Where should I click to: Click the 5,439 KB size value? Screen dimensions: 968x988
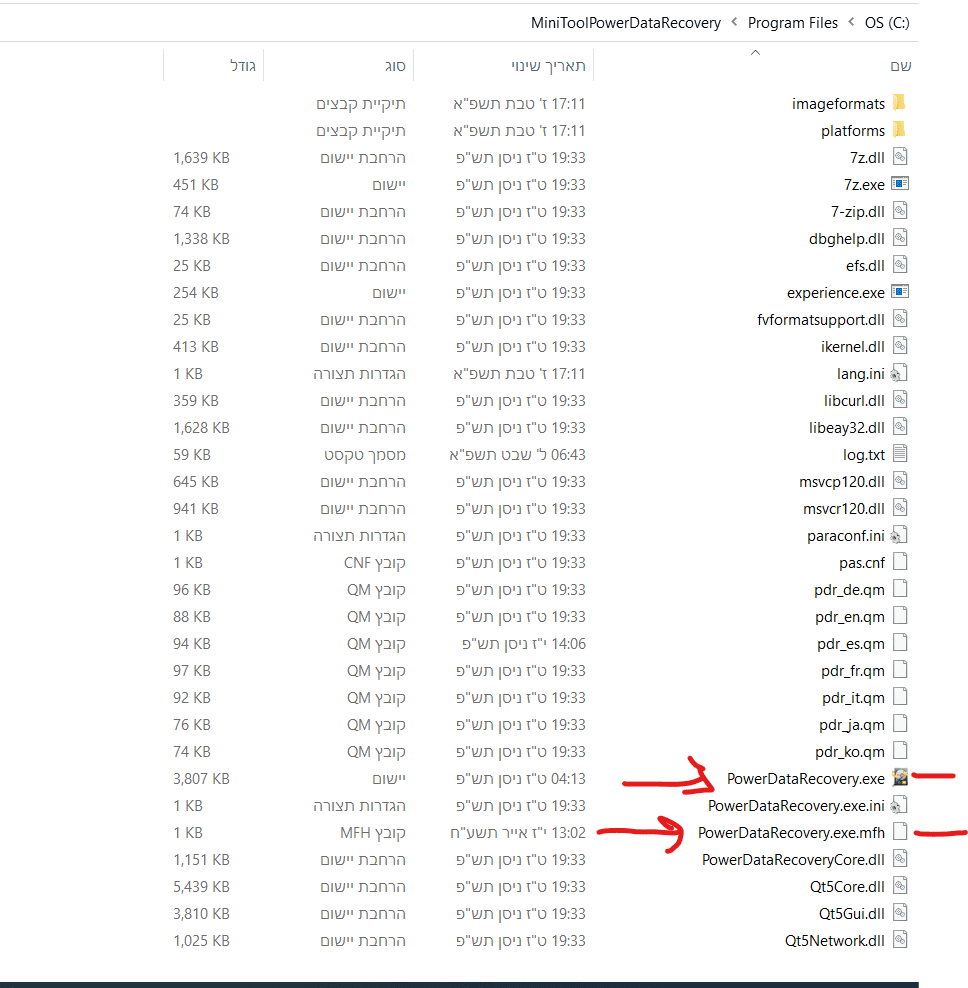click(x=201, y=887)
